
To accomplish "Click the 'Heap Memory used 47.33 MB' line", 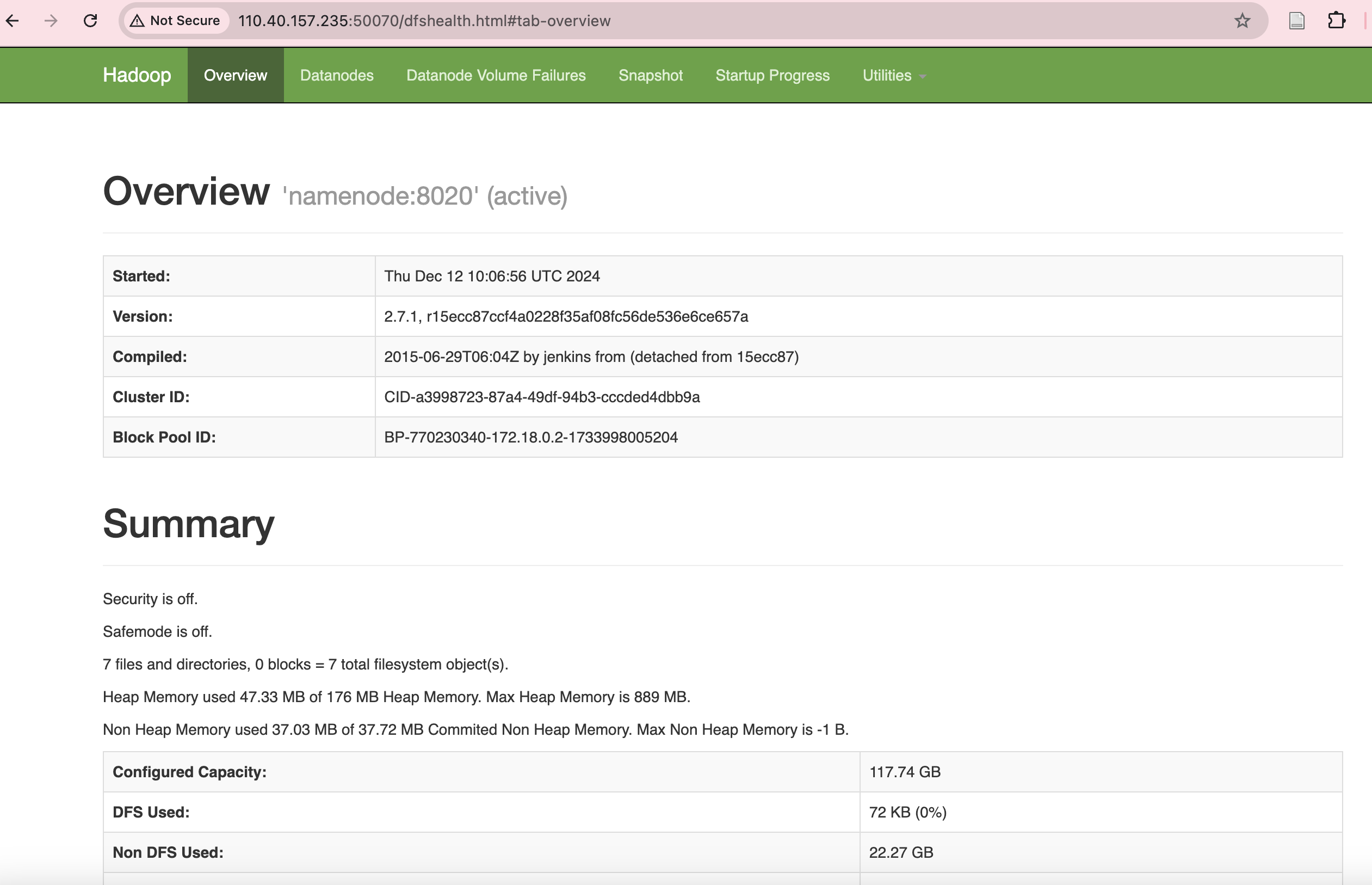I will pyautogui.click(x=396, y=697).
